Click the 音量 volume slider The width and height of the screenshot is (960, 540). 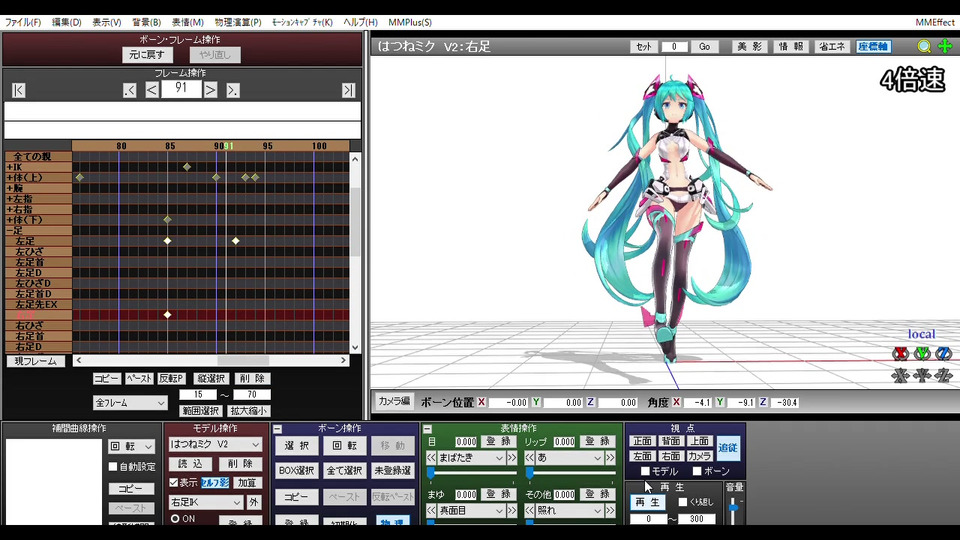tap(733, 510)
